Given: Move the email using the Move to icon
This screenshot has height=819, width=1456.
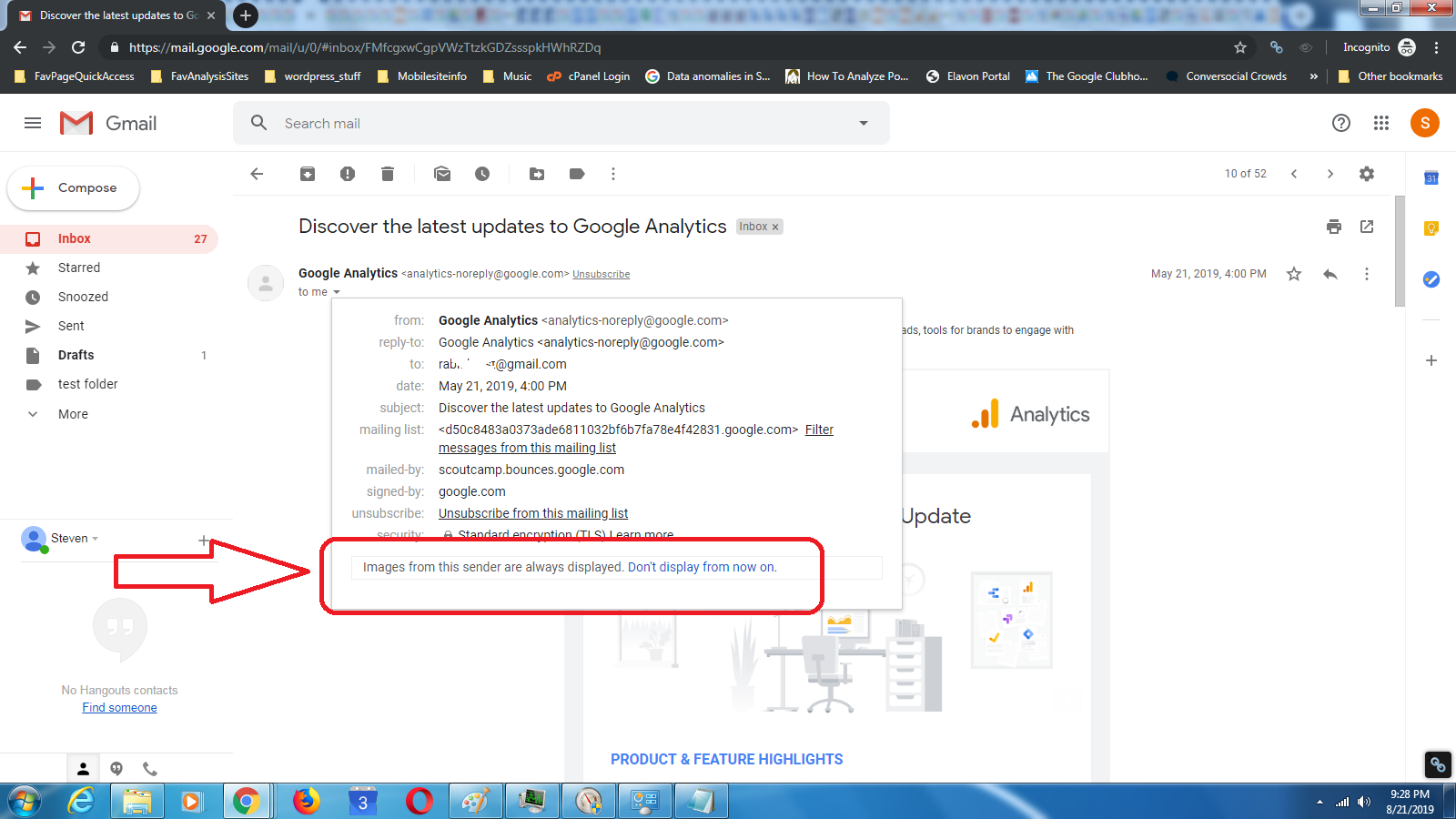Looking at the screenshot, I should 537,174.
